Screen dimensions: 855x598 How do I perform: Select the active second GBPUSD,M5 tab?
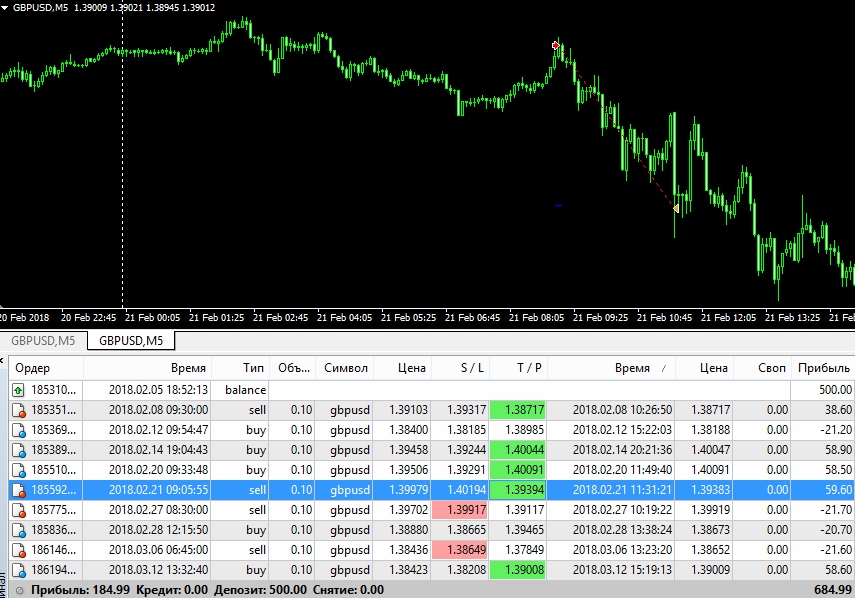(130, 341)
